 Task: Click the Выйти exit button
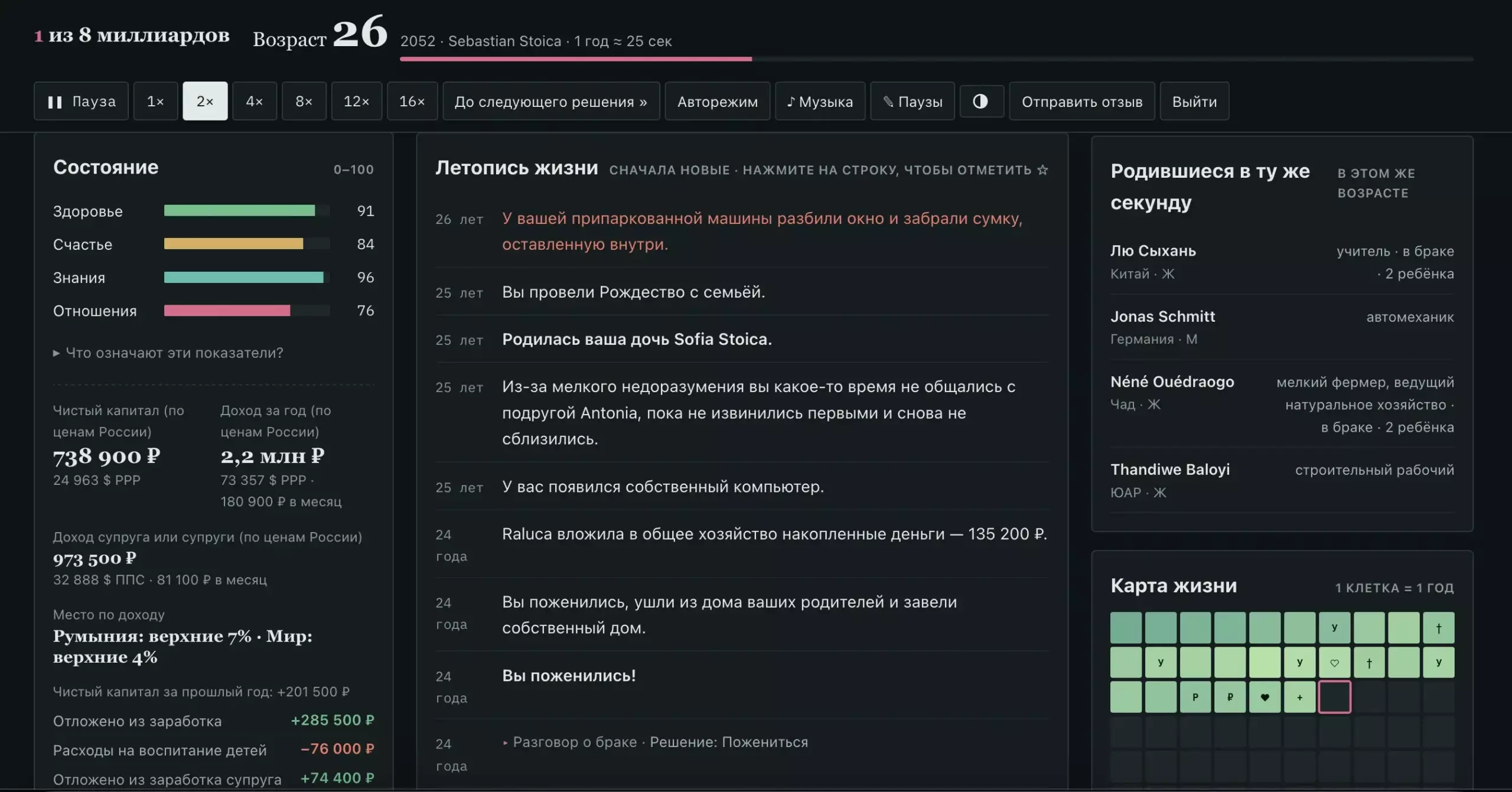[x=1194, y=102]
